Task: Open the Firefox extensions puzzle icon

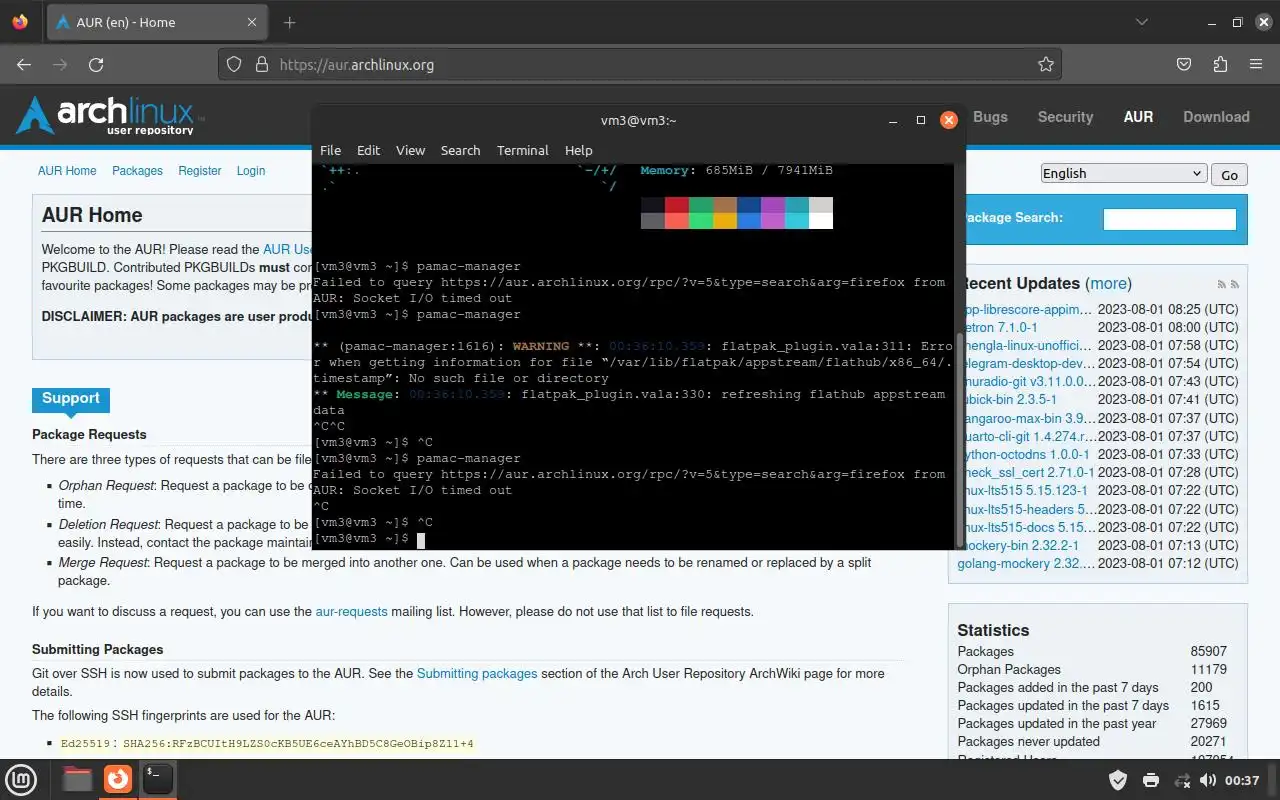Action: [x=1220, y=64]
